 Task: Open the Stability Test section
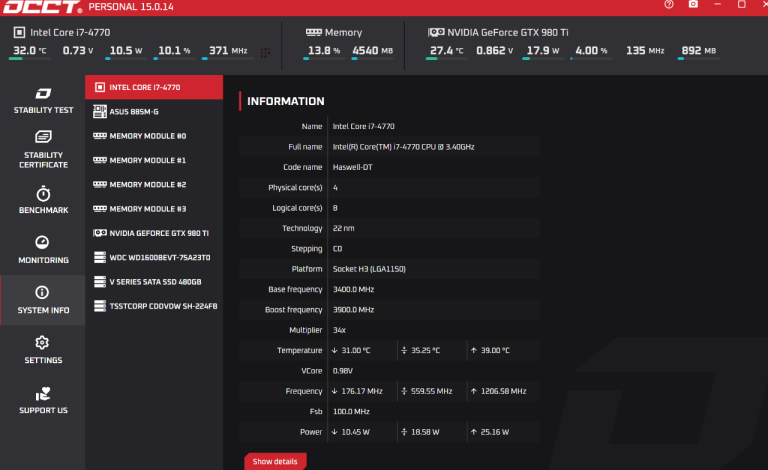[x=42, y=101]
